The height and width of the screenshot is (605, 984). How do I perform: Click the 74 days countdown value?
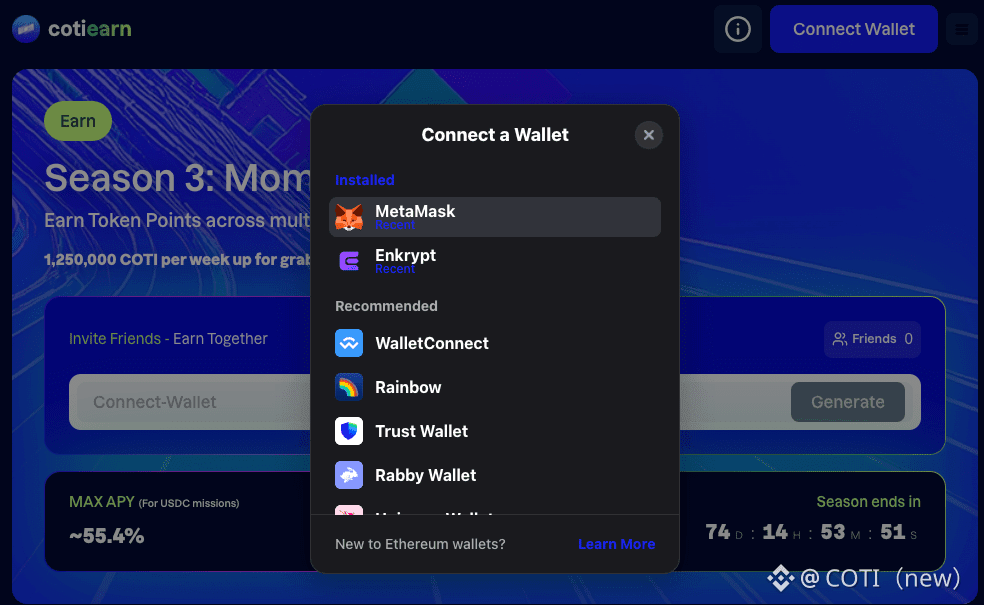tap(718, 532)
